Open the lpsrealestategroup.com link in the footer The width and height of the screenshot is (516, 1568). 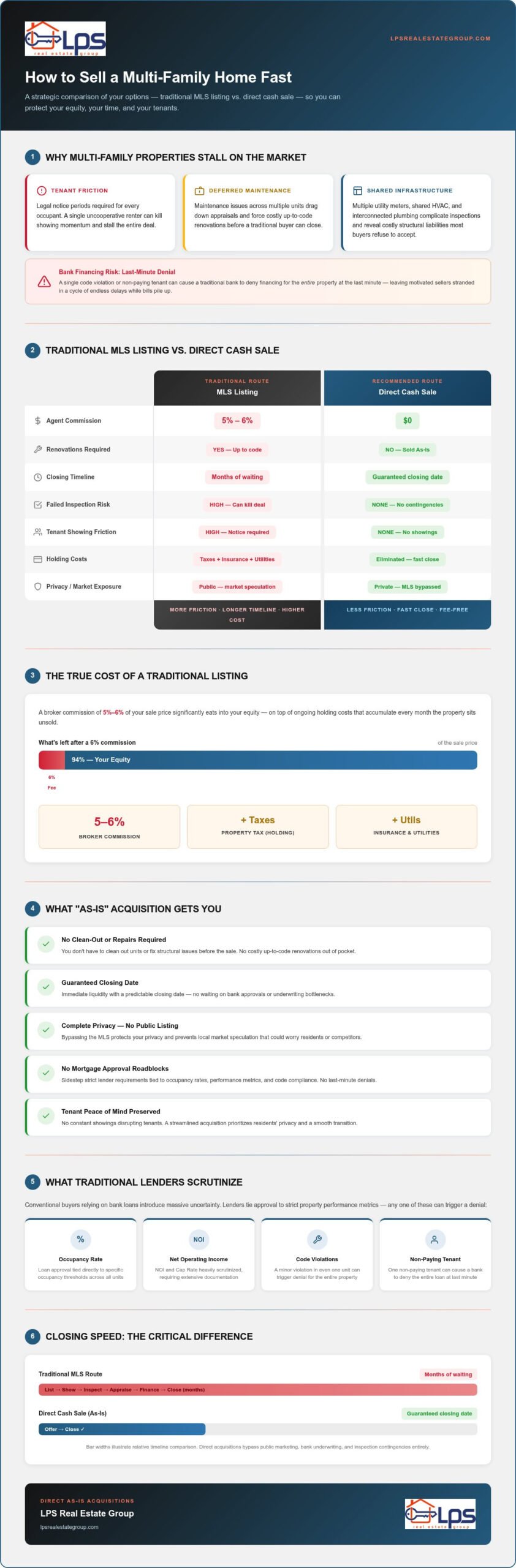[69, 1527]
